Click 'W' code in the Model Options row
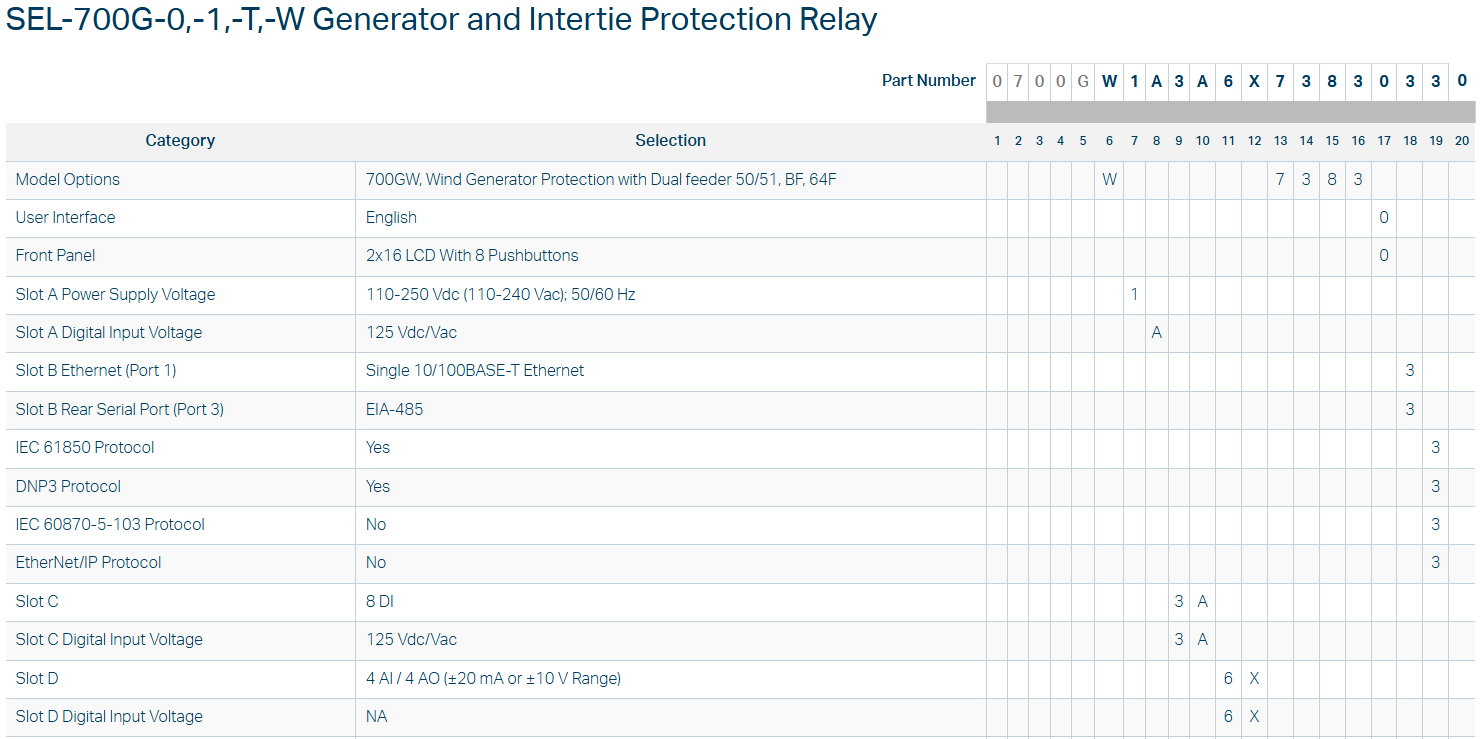 [1109, 180]
